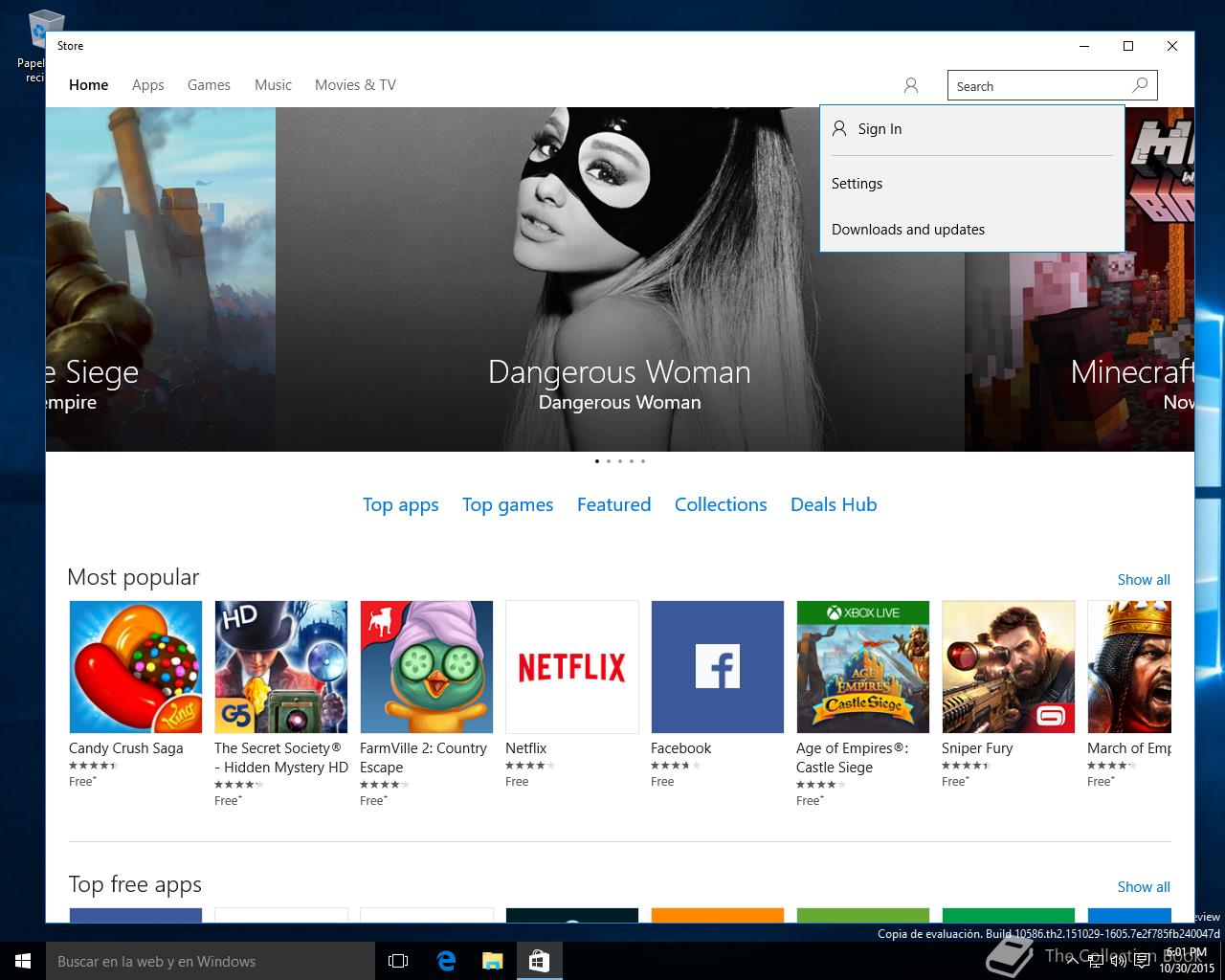Open the Netflix app icon

(572, 667)
